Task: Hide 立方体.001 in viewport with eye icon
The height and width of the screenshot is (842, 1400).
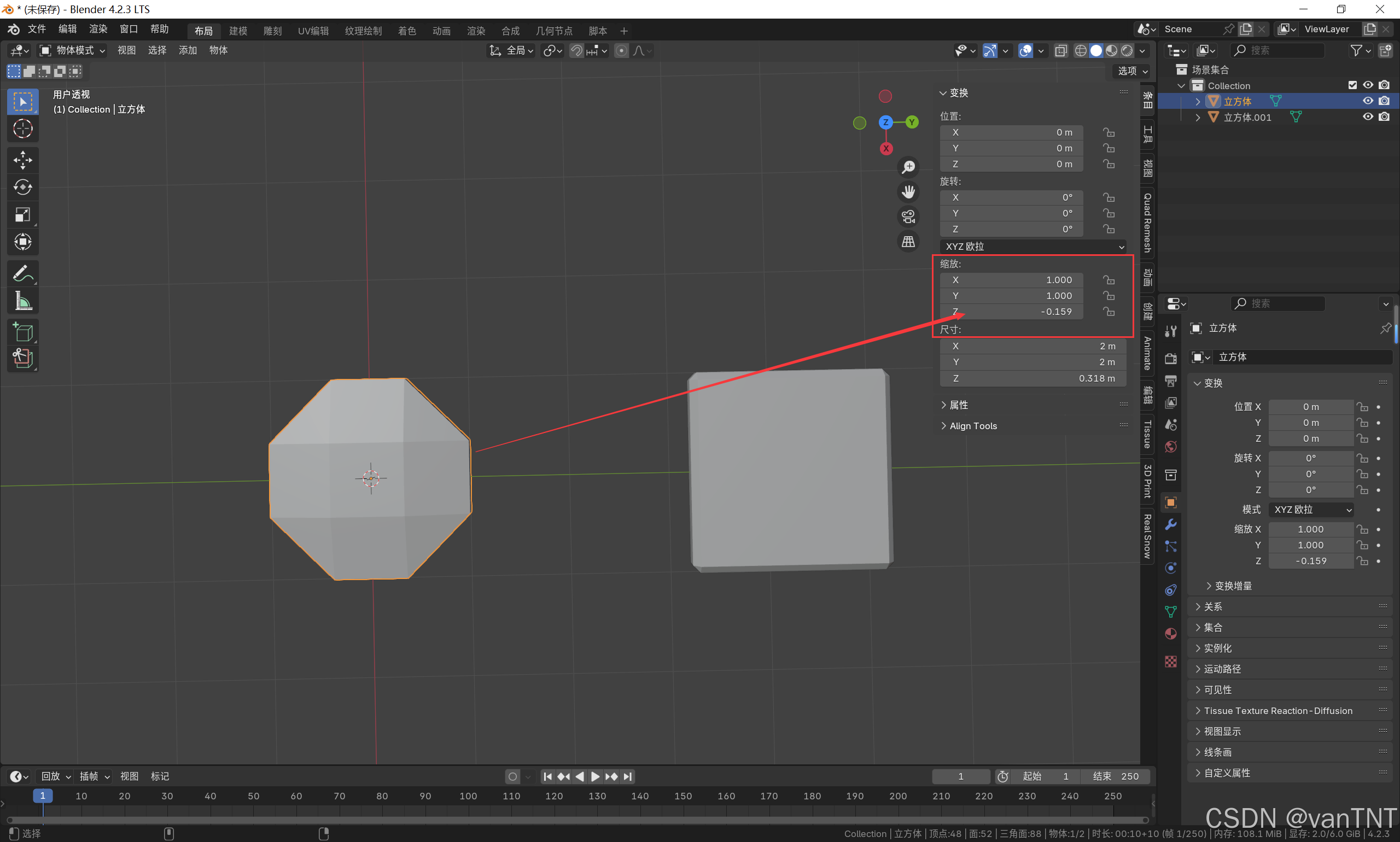Action: coord(1368,117)
